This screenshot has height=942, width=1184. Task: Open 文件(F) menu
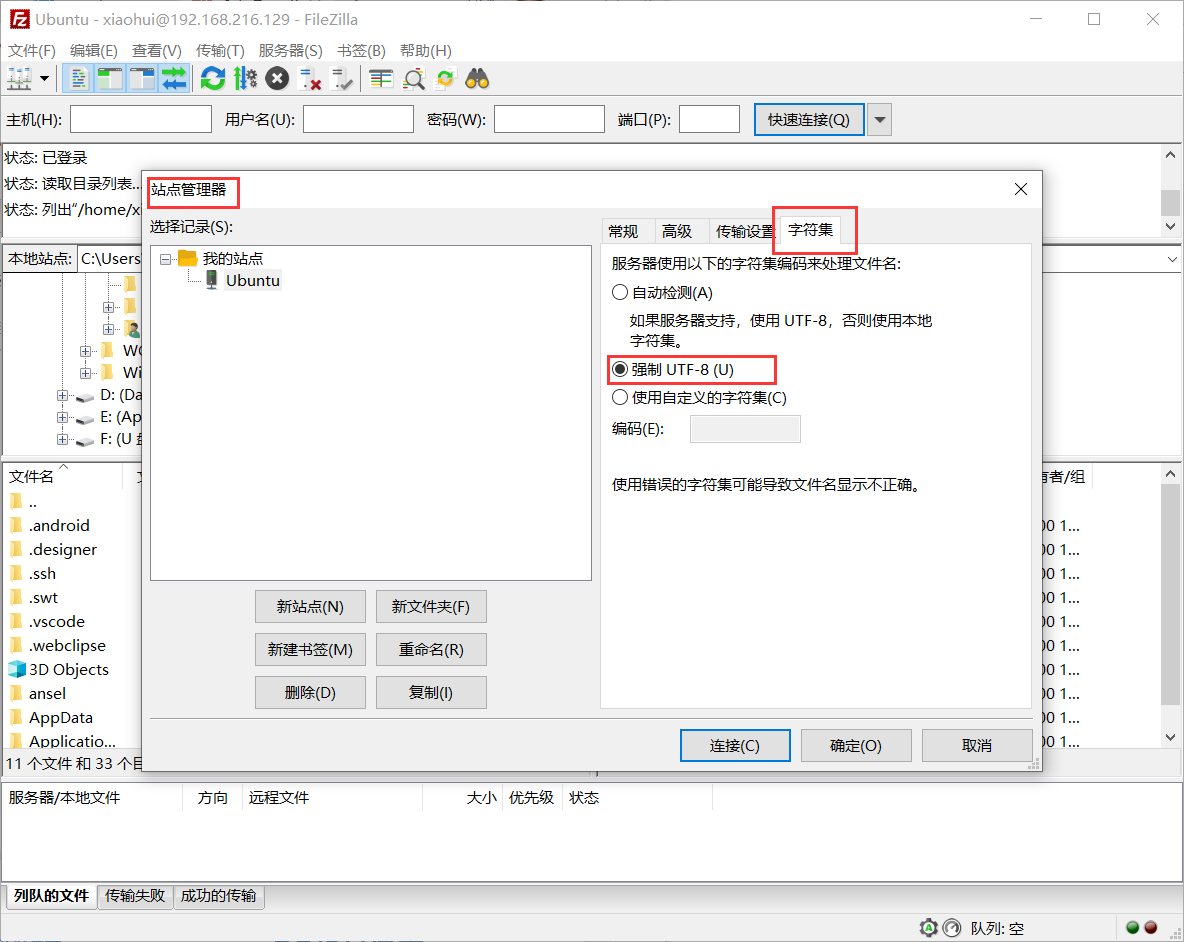(32, 51)
